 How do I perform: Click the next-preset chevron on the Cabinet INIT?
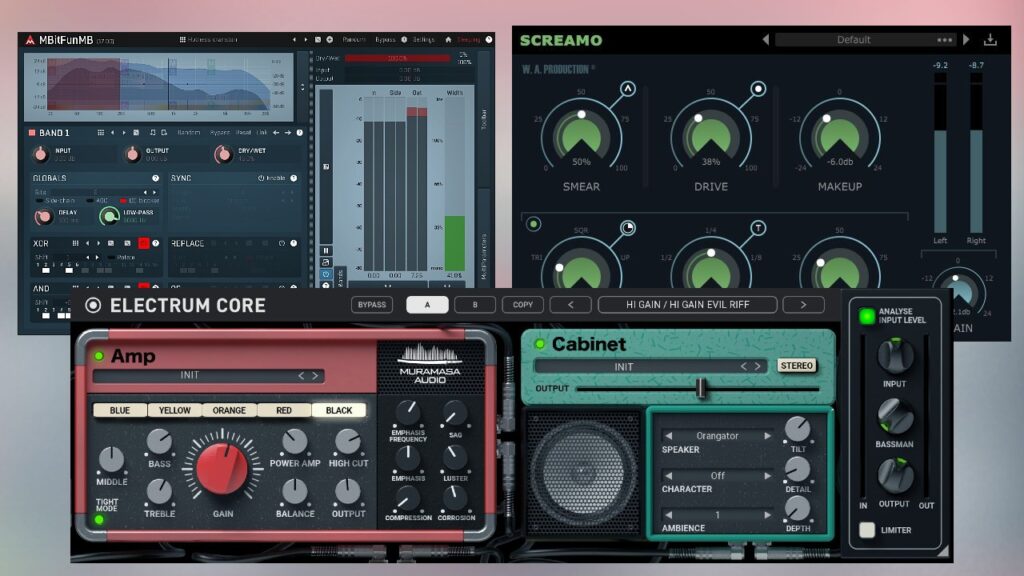[759, 365]
